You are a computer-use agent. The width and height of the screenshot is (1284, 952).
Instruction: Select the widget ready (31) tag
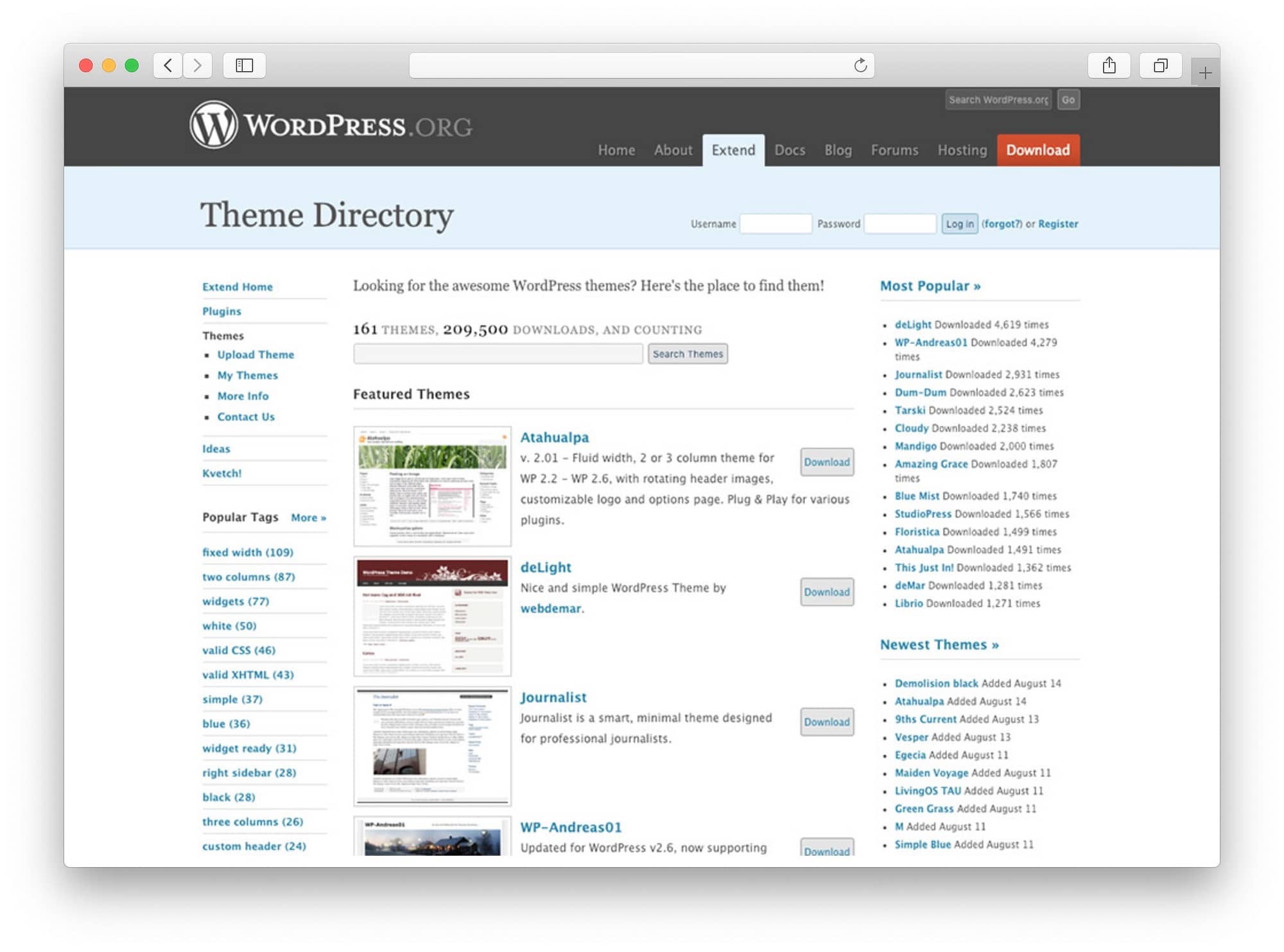tap(250, 749)
